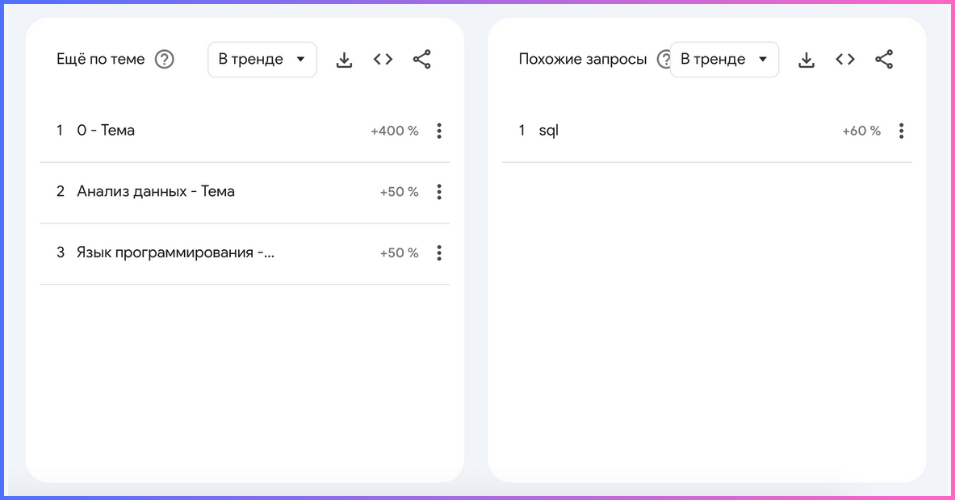Select +50 % value for Анализ данных
955x500 pixels.
[399, 192]
